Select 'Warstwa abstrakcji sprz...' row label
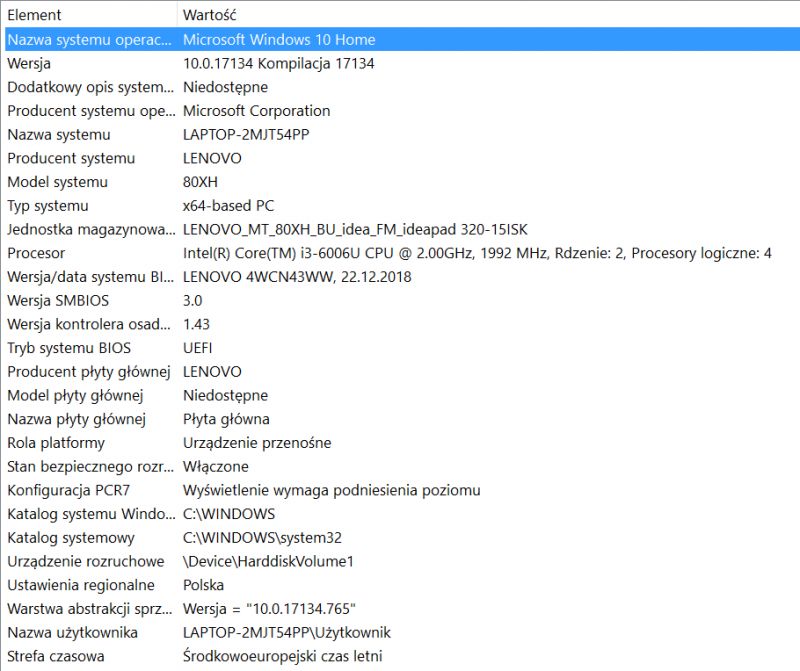Screen dimensions: 800x671 click(x=90, y=609)
